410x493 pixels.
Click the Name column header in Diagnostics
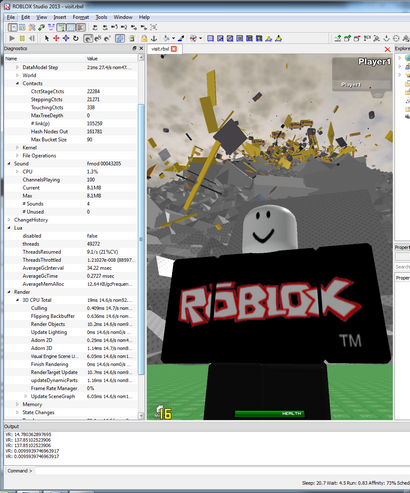coord(45,59)
